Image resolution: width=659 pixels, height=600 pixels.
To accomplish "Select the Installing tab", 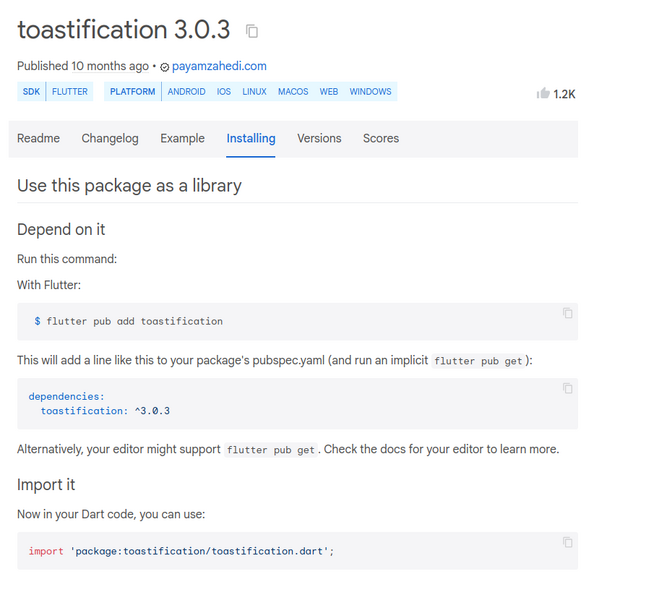I will click(x=251, y=138).
